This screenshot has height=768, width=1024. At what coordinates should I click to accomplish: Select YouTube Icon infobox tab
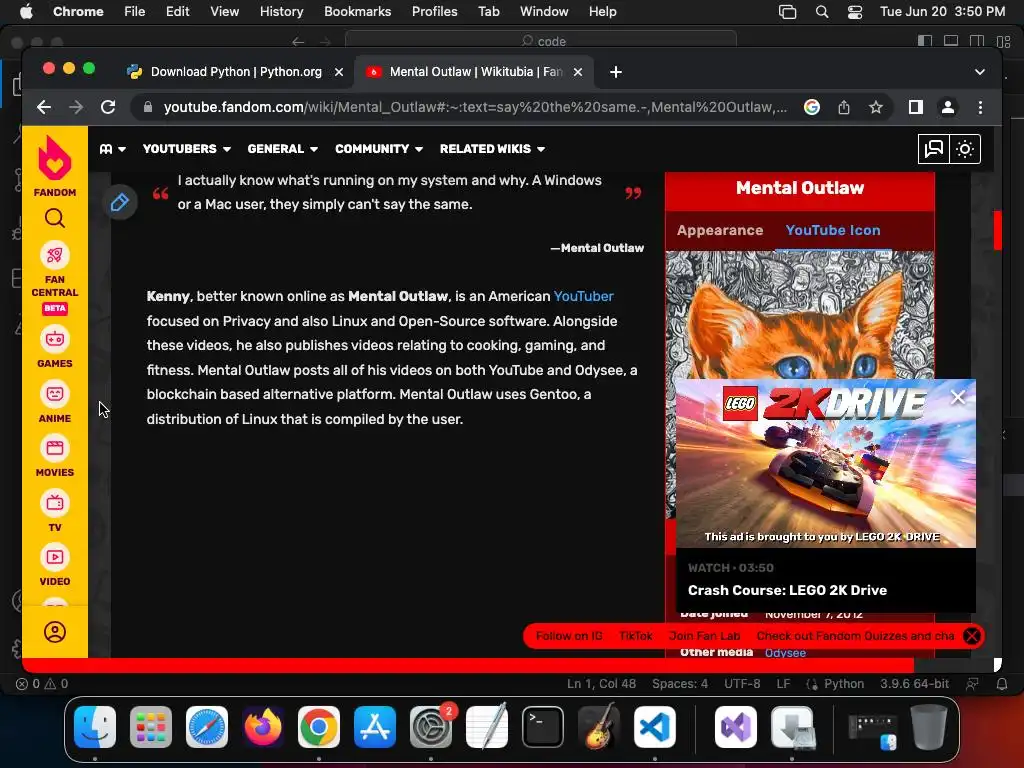point(833,231)
